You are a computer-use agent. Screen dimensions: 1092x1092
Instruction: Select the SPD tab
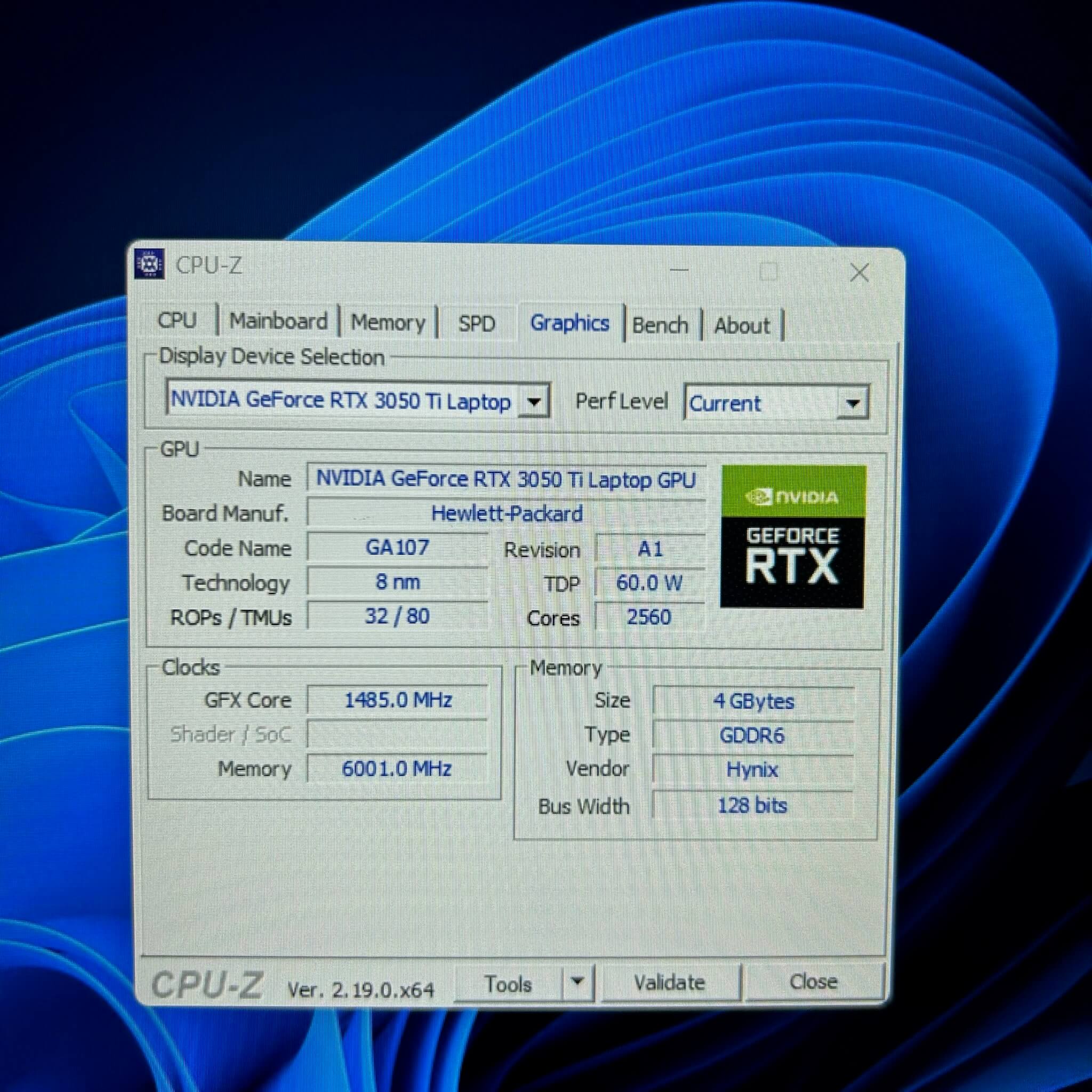point(477,324)
